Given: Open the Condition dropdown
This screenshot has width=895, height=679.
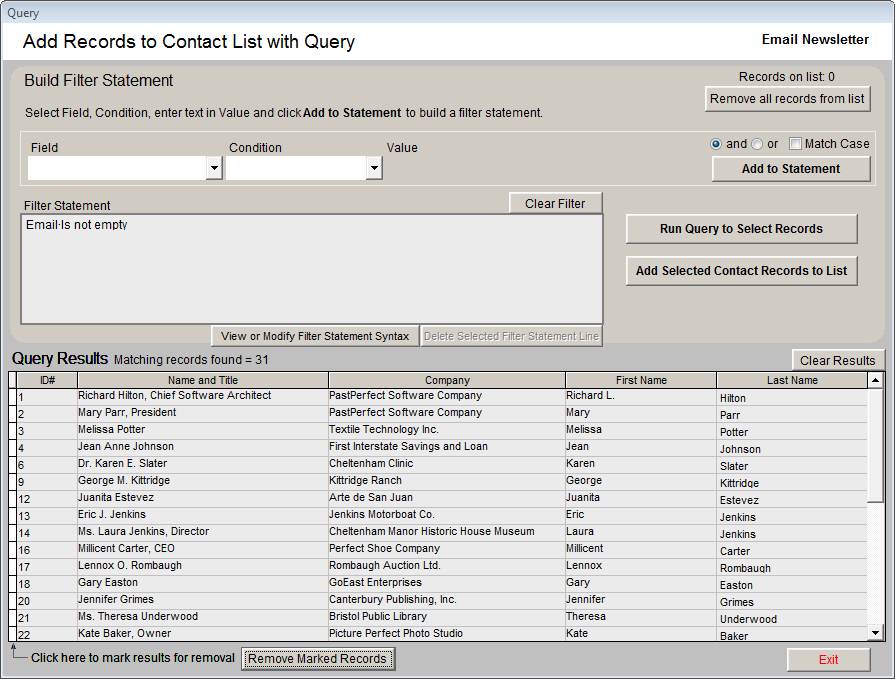Looking at the screenshot, I should (375, 168).
